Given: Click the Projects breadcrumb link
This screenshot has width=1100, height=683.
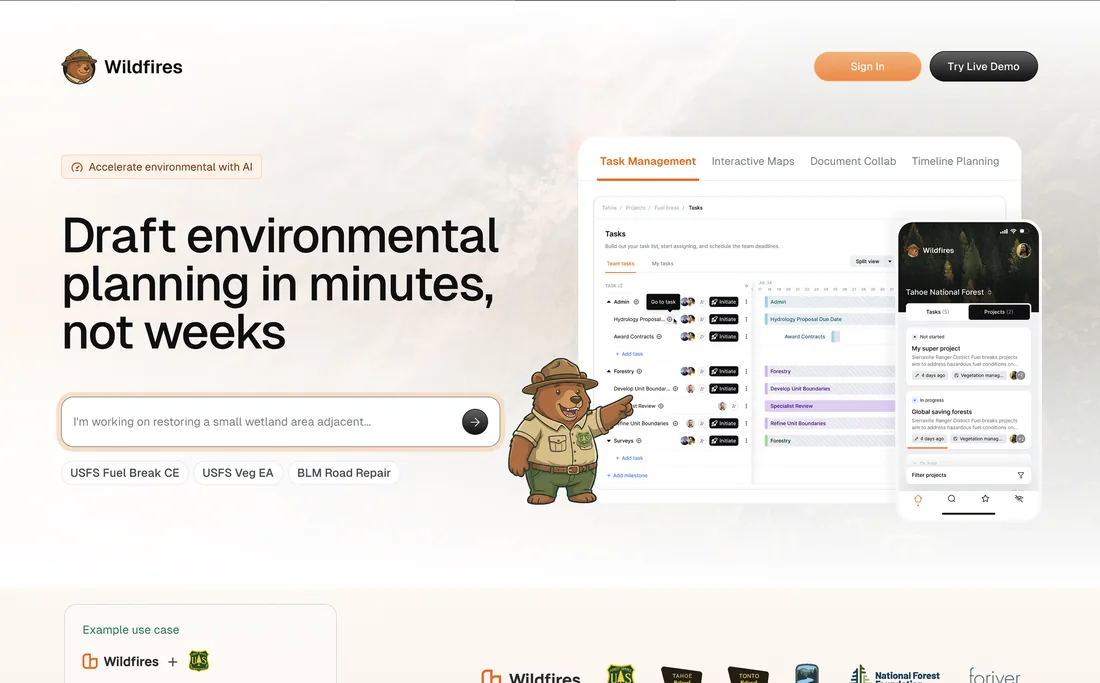Looking at the screenshot, I should [x=636, y=208].
